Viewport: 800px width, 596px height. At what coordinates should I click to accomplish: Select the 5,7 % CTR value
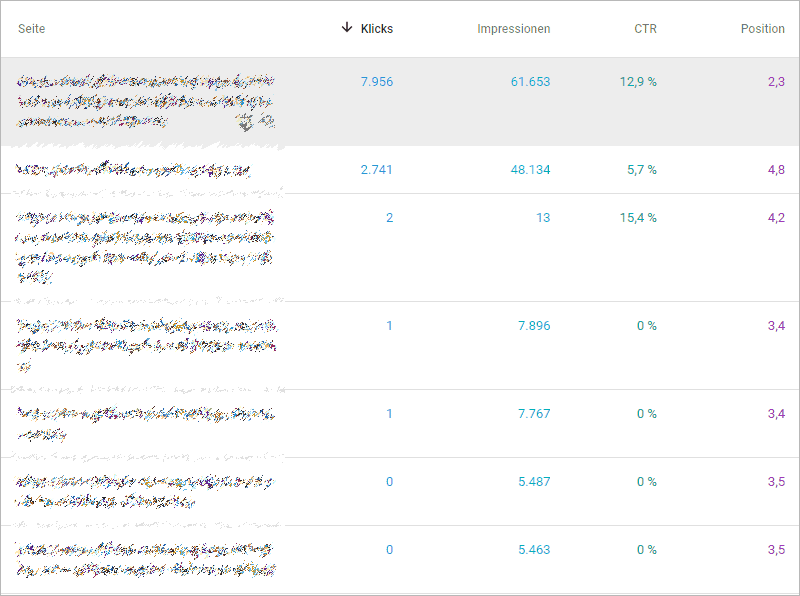(x=641, y=170)
